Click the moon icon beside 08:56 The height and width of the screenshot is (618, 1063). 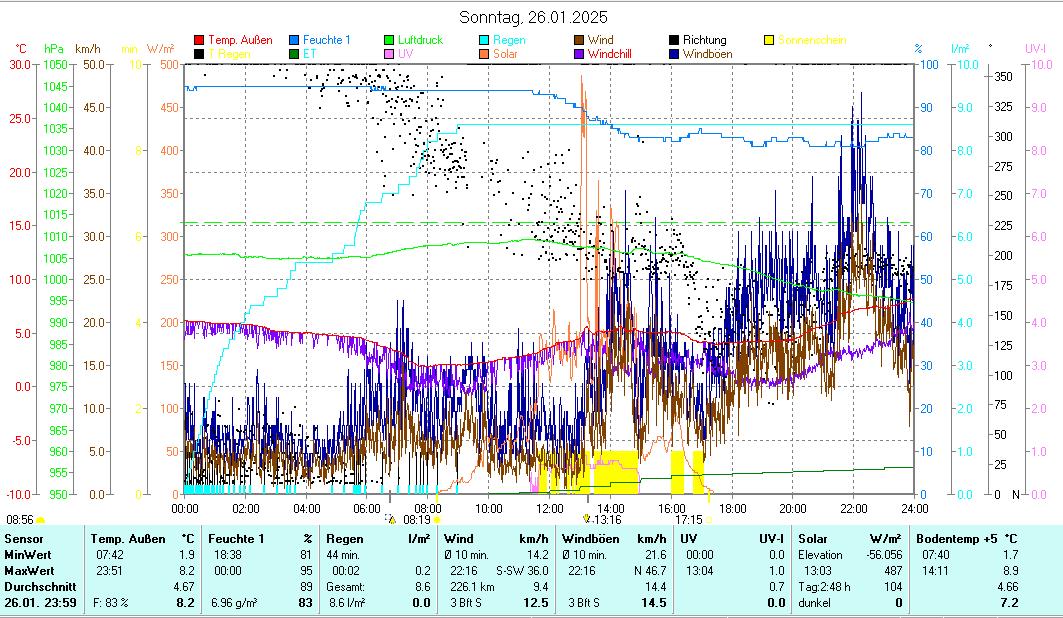tap(41, 521)
